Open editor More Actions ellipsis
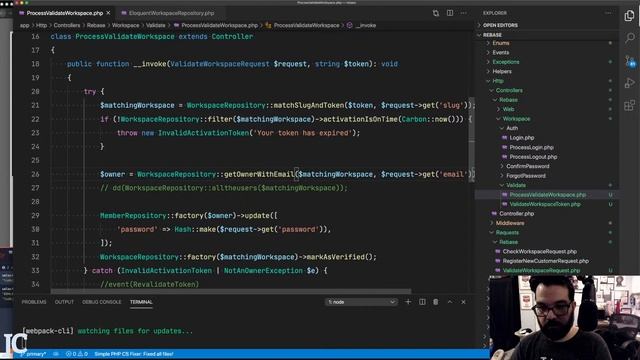640x360 pixels. point(463,13)
